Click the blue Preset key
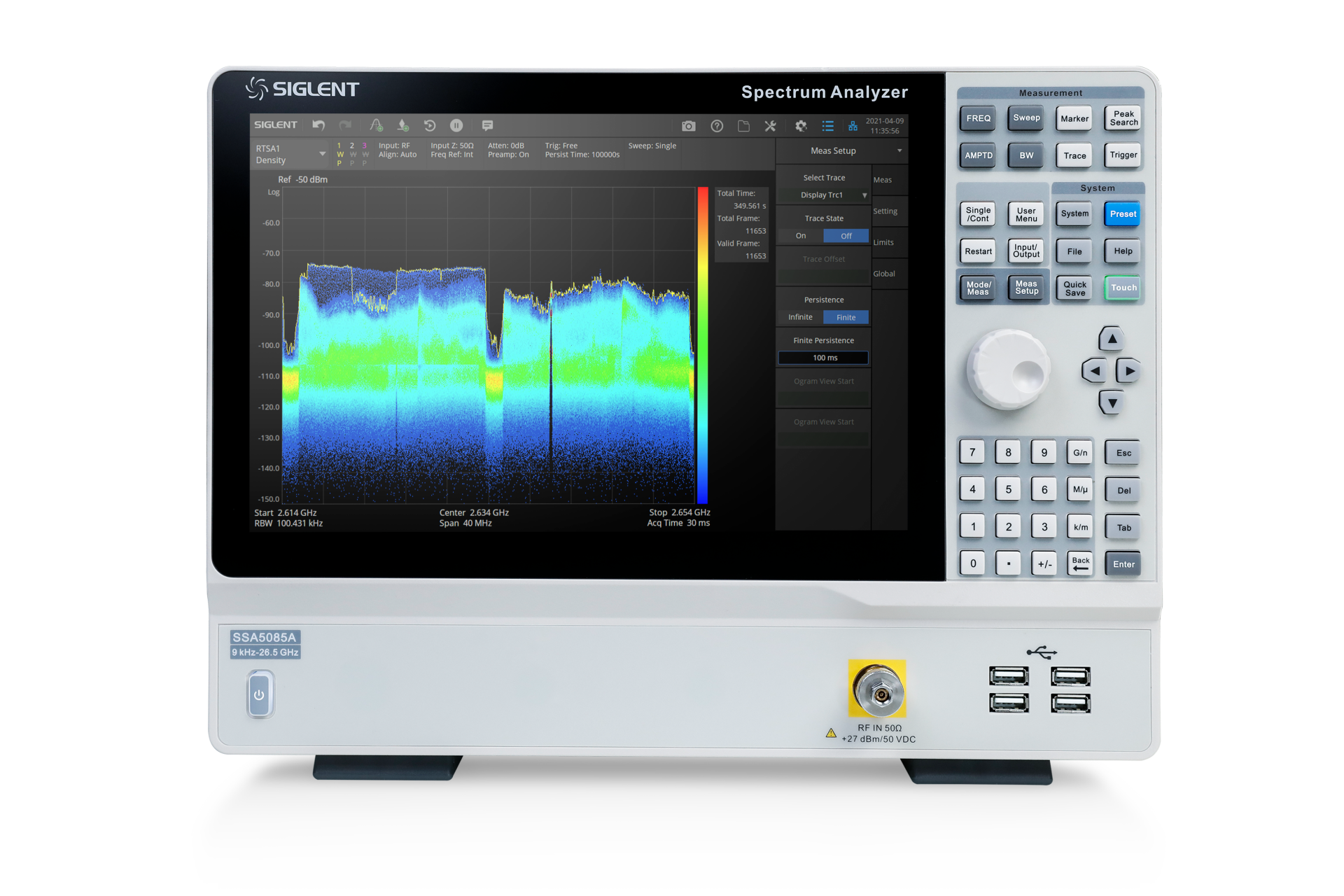This screenshot has width=1344, height=896. coord(1123,214)
